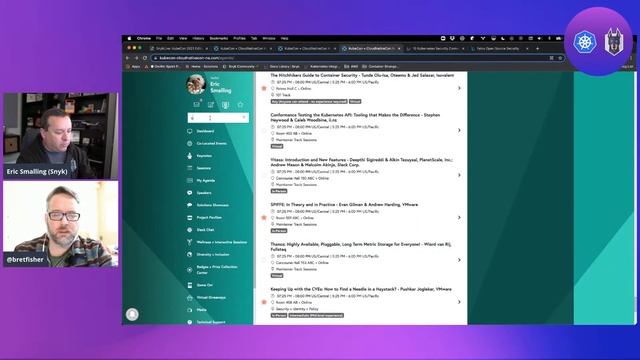The height and width of the screenshot is (360, 640).
Task: Open SPIFFE In Theory and Practice session title
Action: pyautogui.click(x=344, y=204)
